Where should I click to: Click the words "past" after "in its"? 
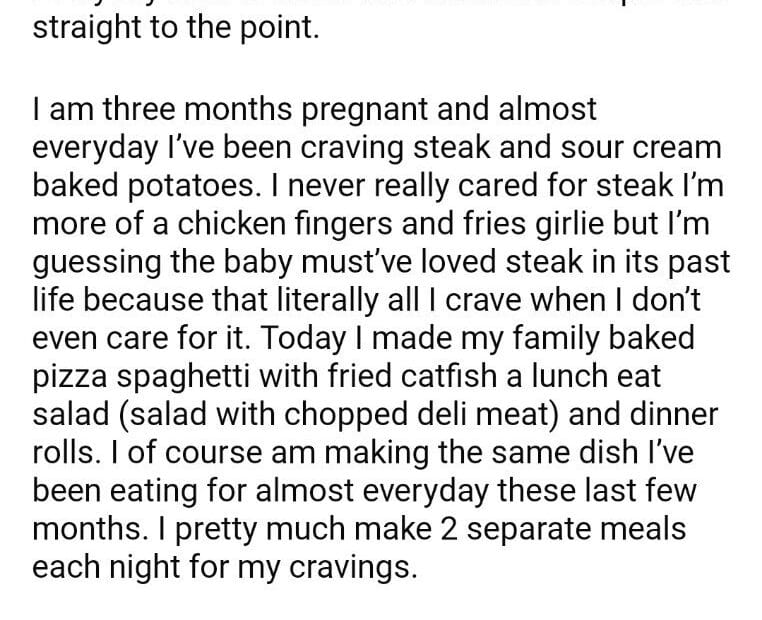[697, 261]
